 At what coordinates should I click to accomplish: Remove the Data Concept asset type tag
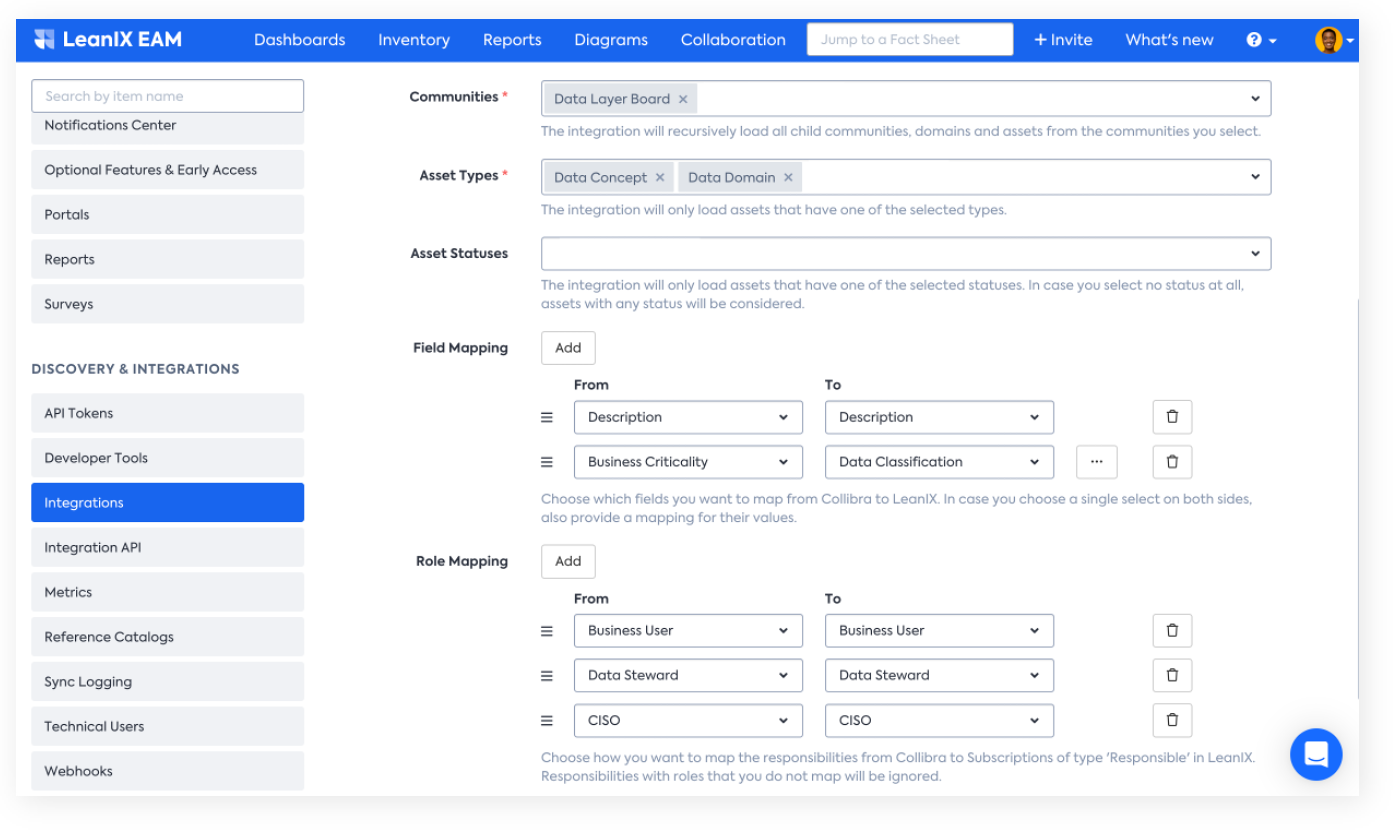[x=660, y=177]
